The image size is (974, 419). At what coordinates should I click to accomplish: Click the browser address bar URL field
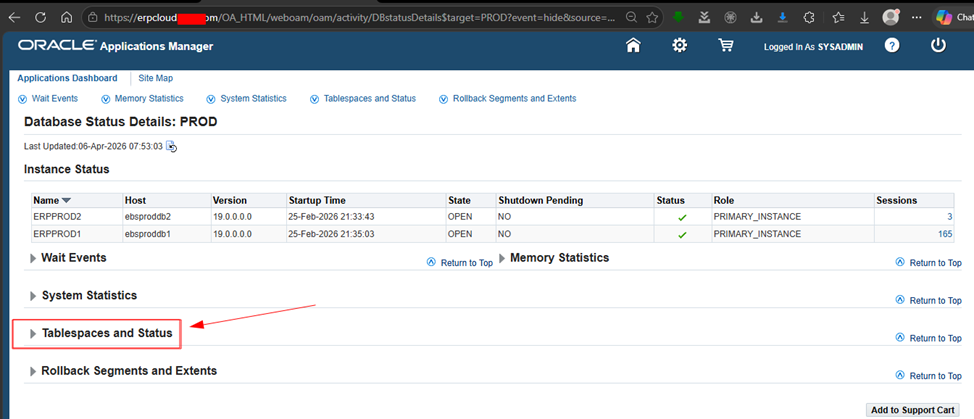tap(350, 18)
